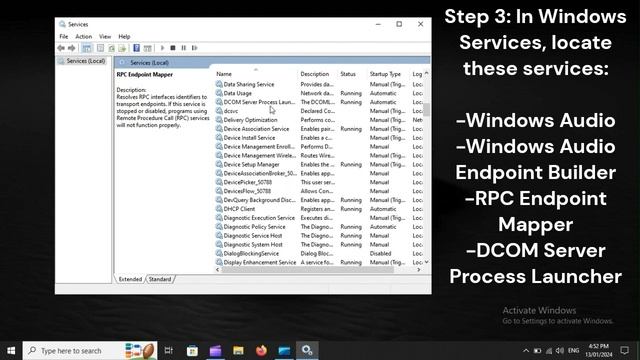Click the Start Service play icon
The height and width of the screenshot is (360, 640).
point(162,48)
